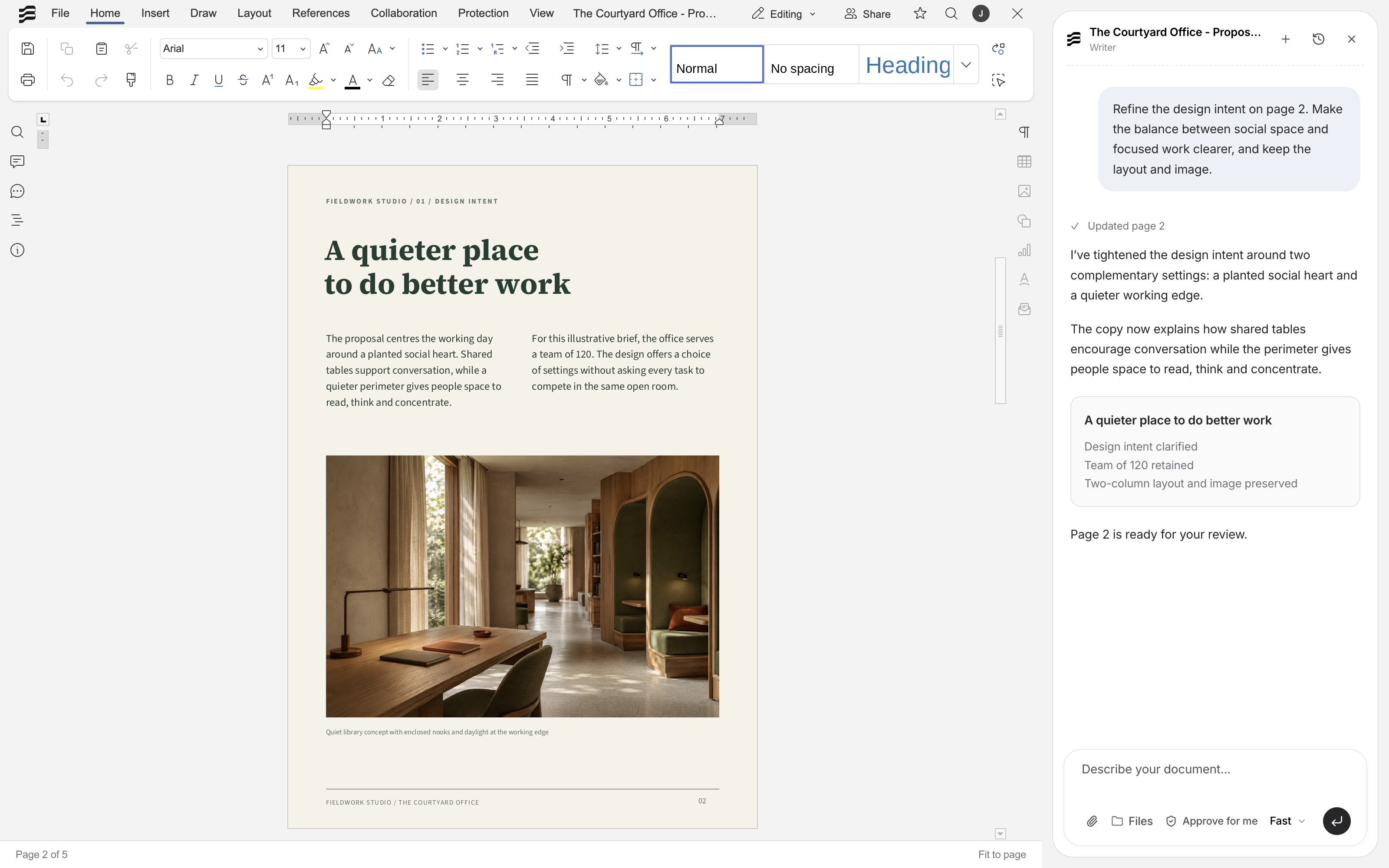The width and height of the screenshot is (1389, 868).
Task: Expand the paragraph styles gallery
Action: tap(966, 64)
